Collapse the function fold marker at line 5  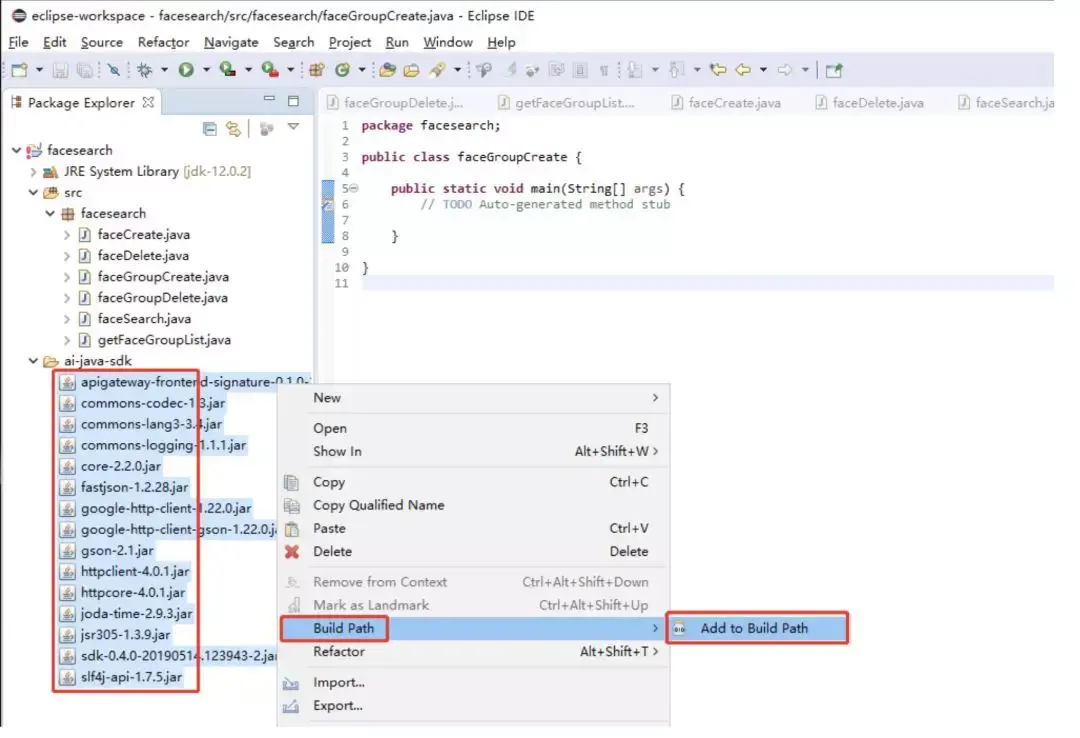click(x=354, y=188)
